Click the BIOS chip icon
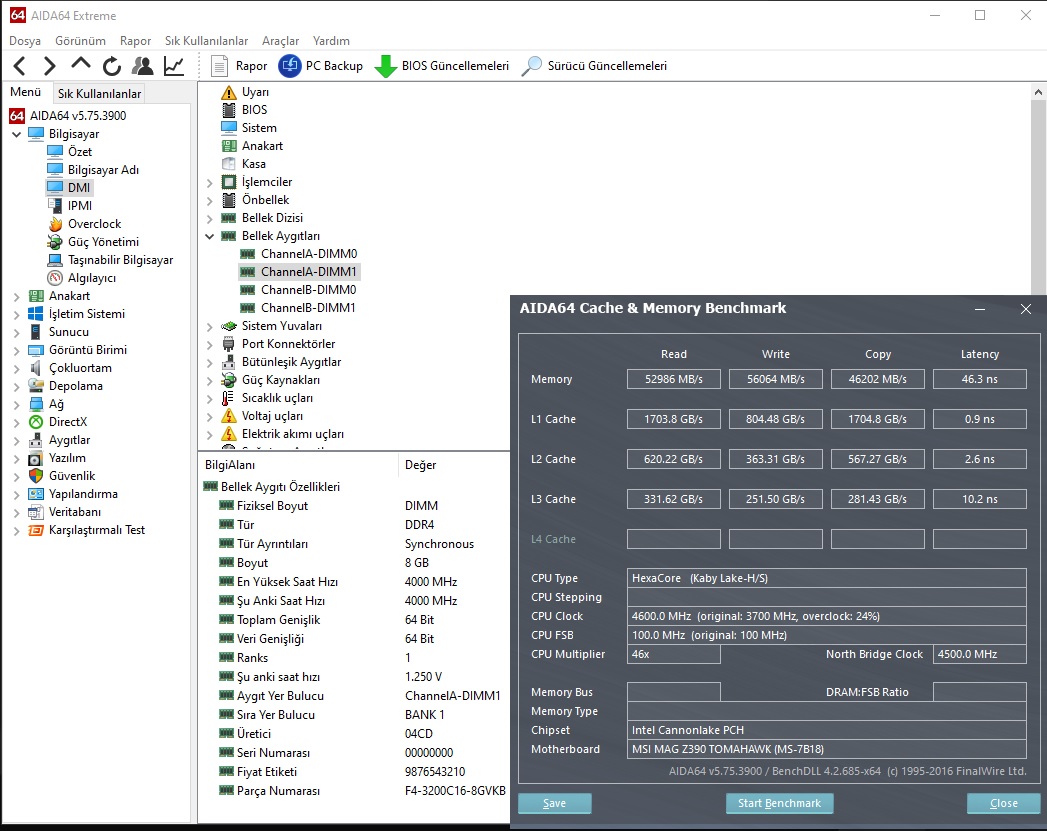This screenshot has width=1047, height=831. point(229,110)
